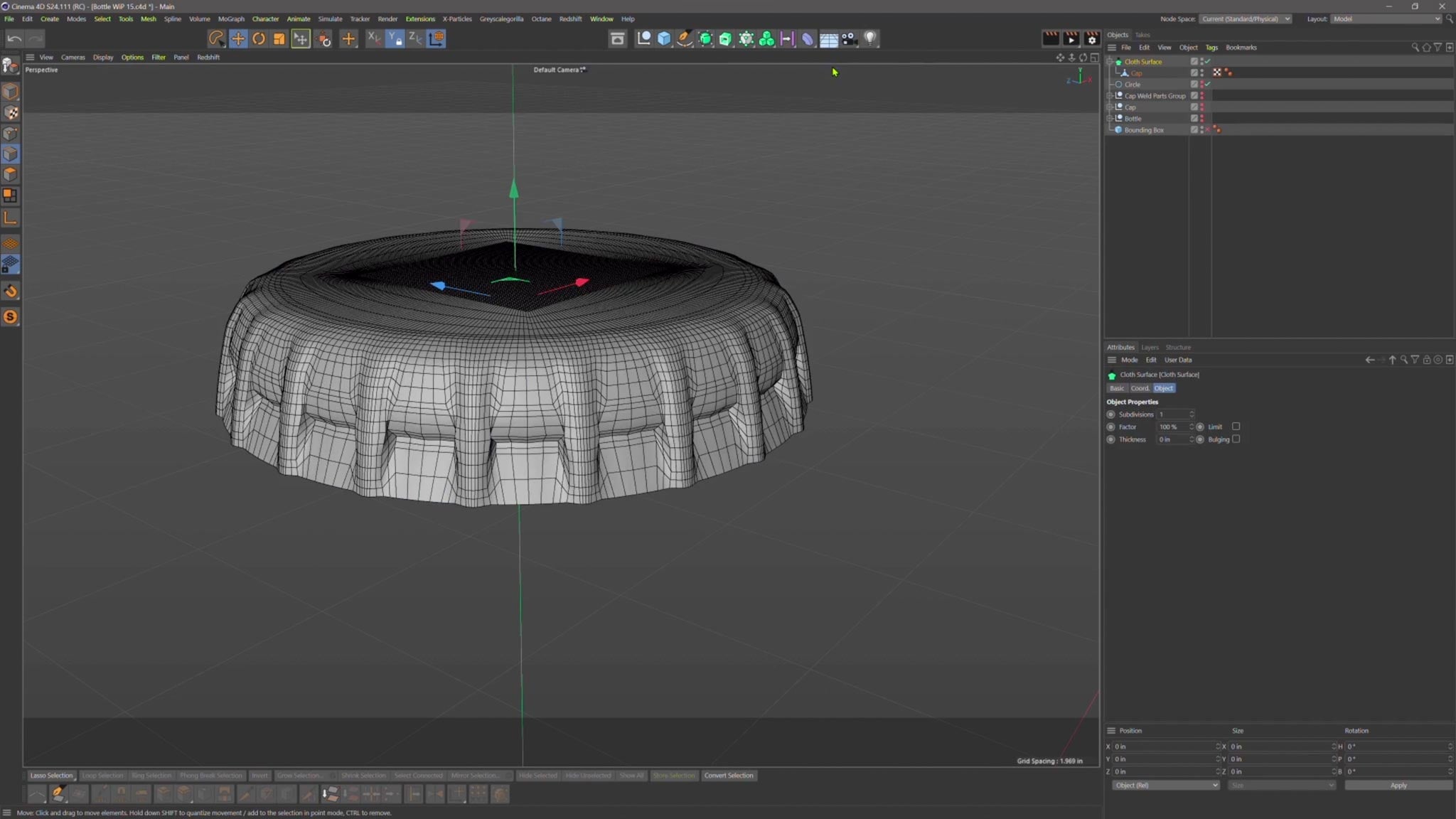1456x819 pixels.
Task: Toggle viewport visibility dot for Bottle
Action: (1201, 117)
